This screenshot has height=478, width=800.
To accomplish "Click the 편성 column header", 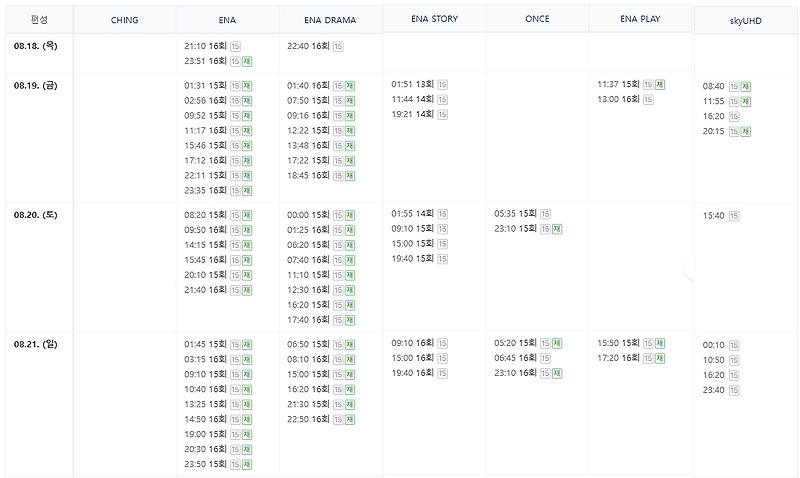I will [x=39, y=20].
